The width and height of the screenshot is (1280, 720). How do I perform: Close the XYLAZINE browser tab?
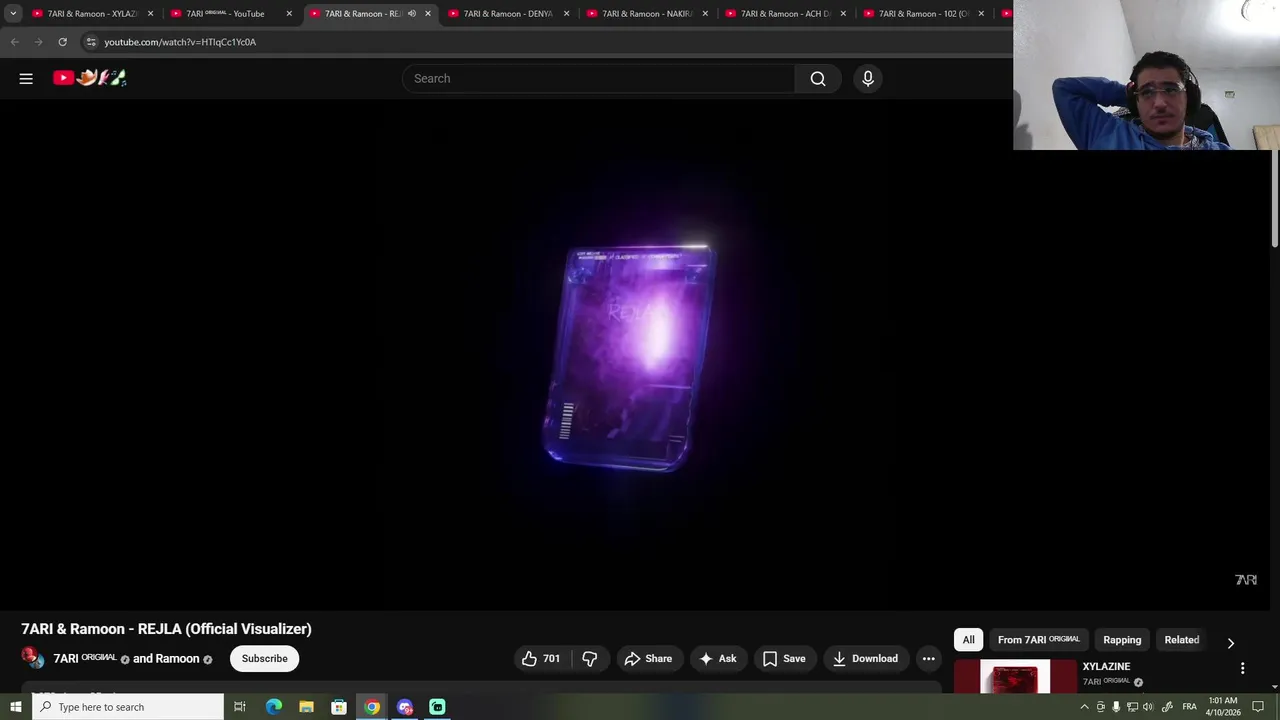pyautogui.click(x=151, y=14)
